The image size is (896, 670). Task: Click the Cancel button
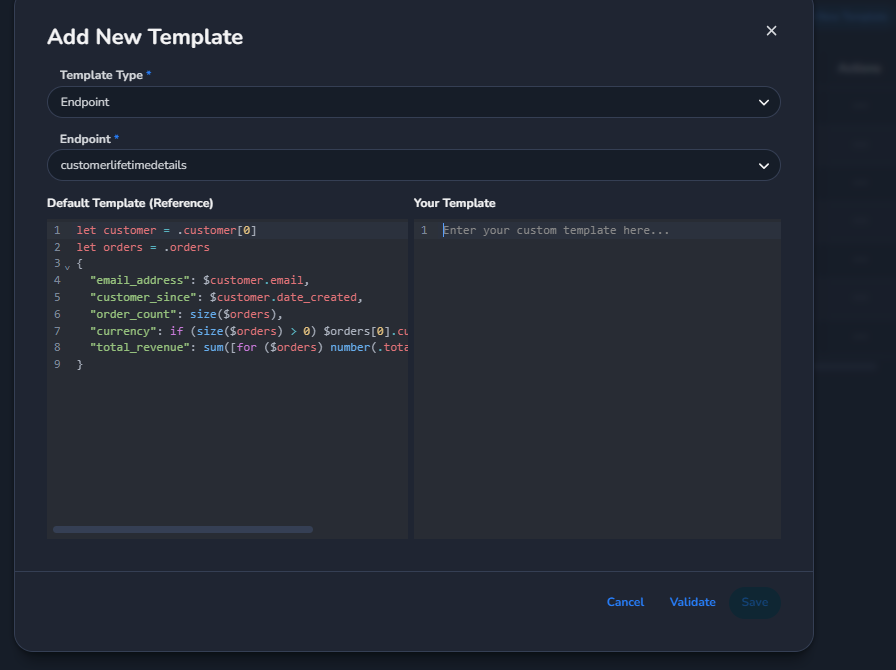coord(625,602)
